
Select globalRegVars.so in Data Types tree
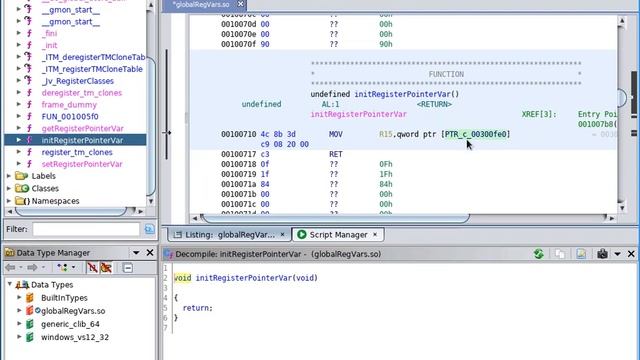point(73,311)
